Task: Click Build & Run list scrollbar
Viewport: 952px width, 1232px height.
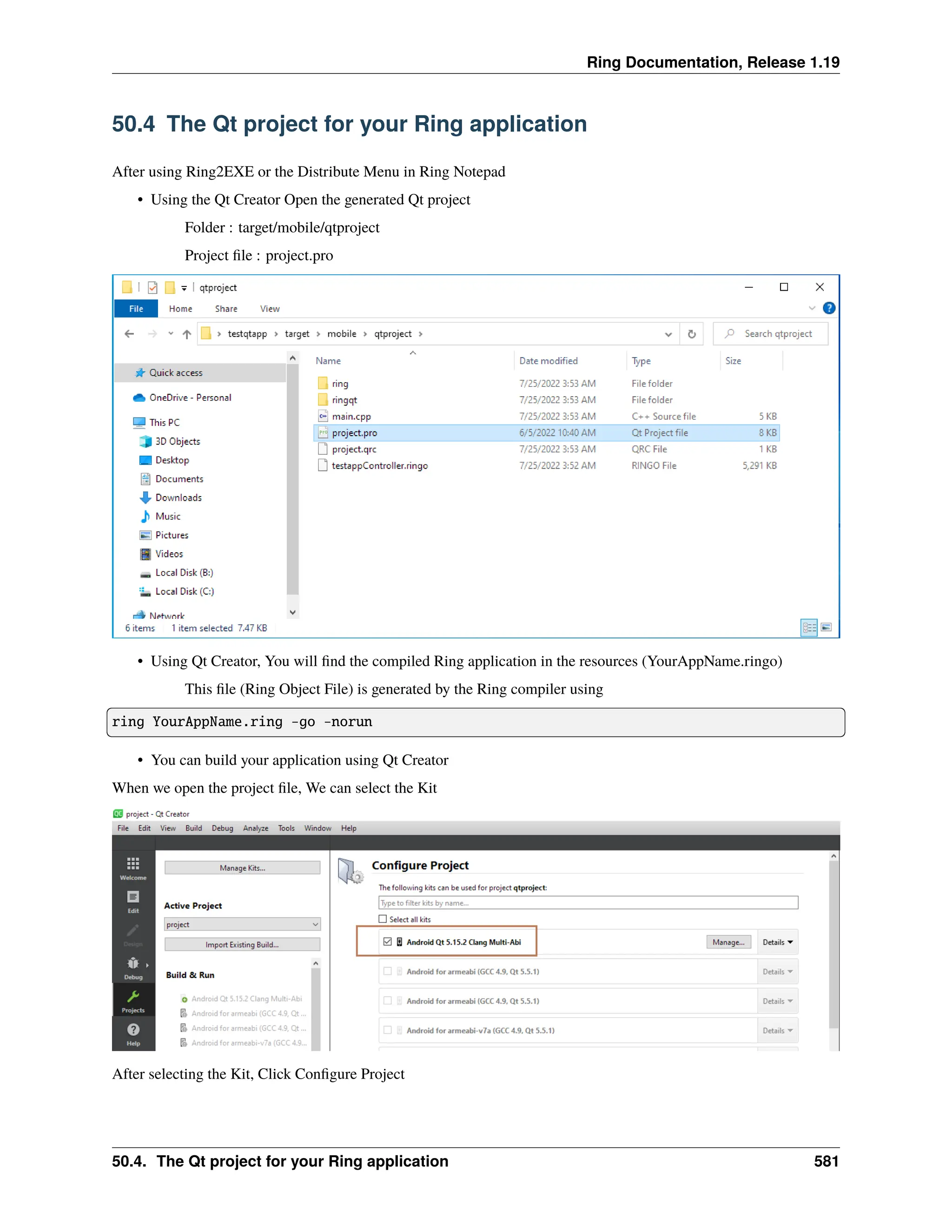Action: (x=316, y=1004)
